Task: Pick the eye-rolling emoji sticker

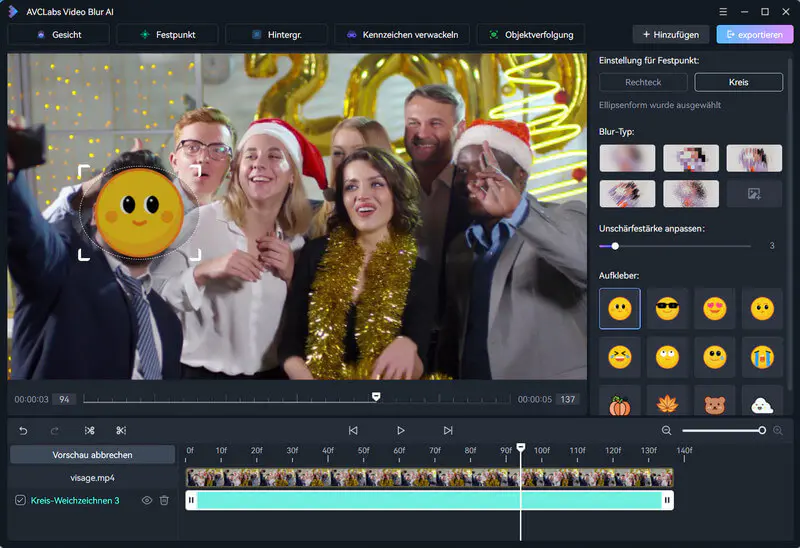Action: 667,357
